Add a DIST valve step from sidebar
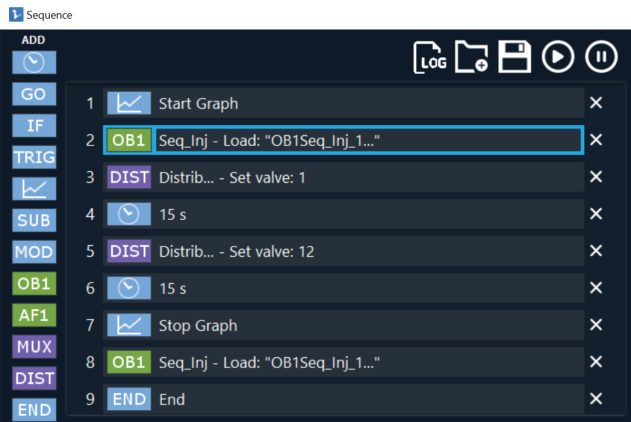This screenshot has width=631, height=422. (x=34, y=378)
